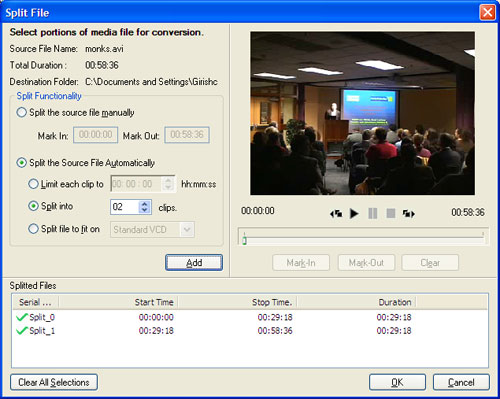Click Split_1 duration 00:29:18
The height and width of the screenshot is (399, 500).
point(394,331)
